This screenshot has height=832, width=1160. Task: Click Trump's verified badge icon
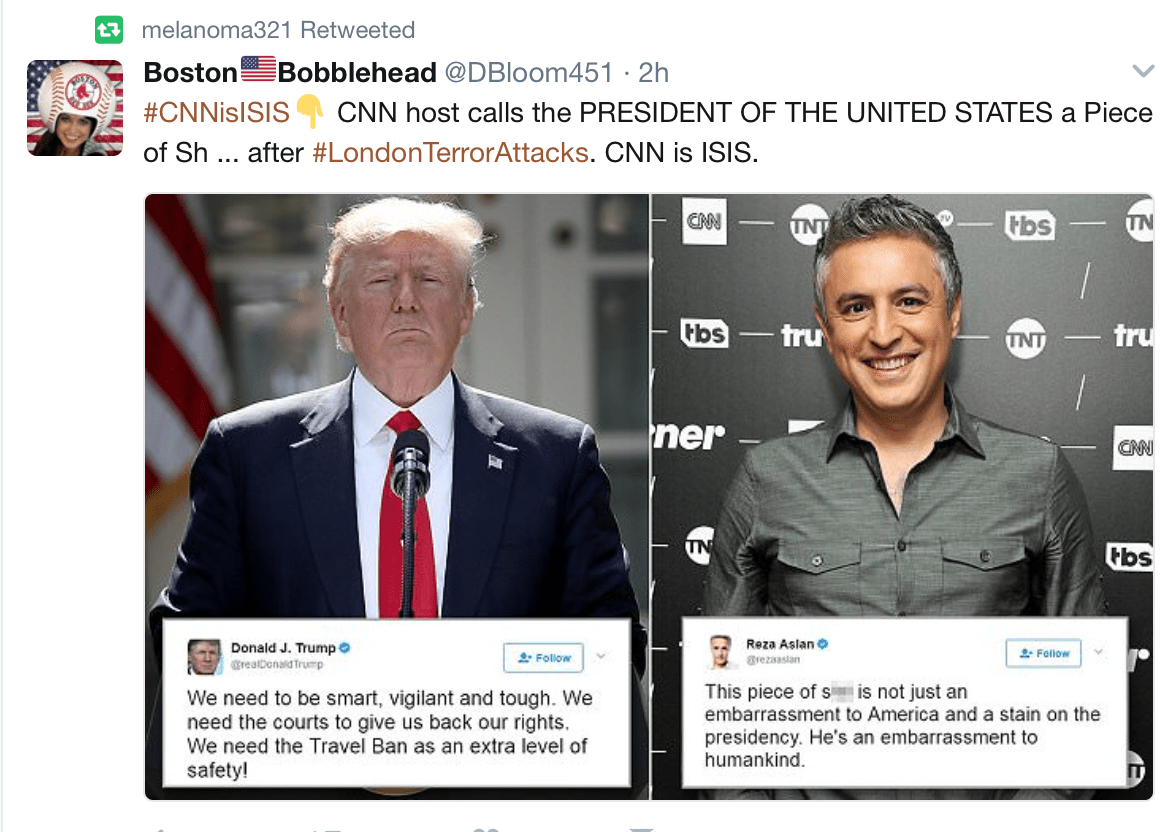345,648
